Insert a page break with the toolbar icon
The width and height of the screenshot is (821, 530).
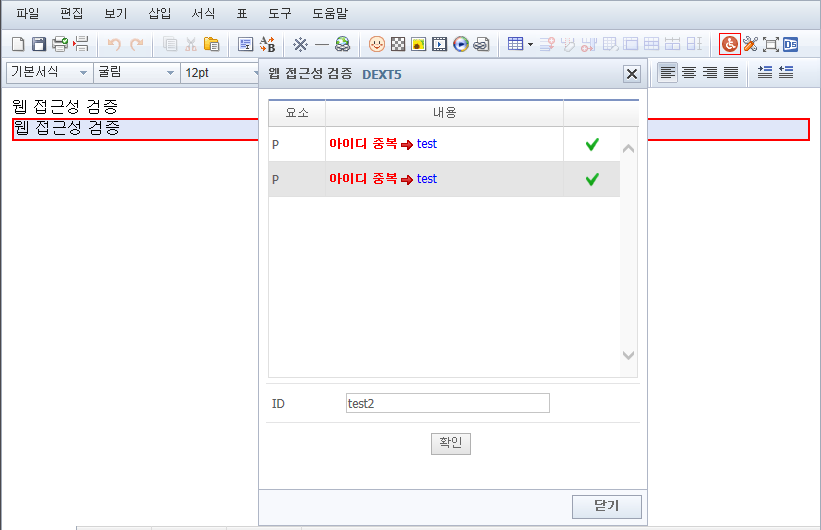coord(81,44)
